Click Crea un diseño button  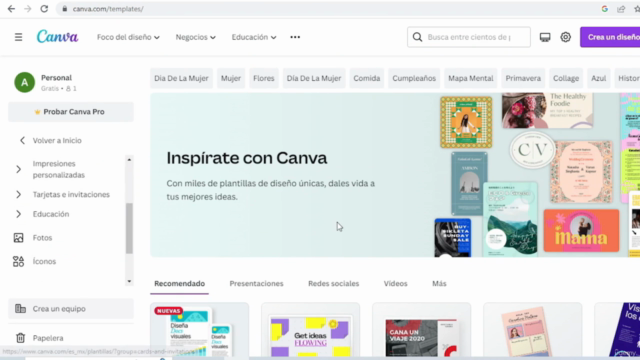pos(610,37)
